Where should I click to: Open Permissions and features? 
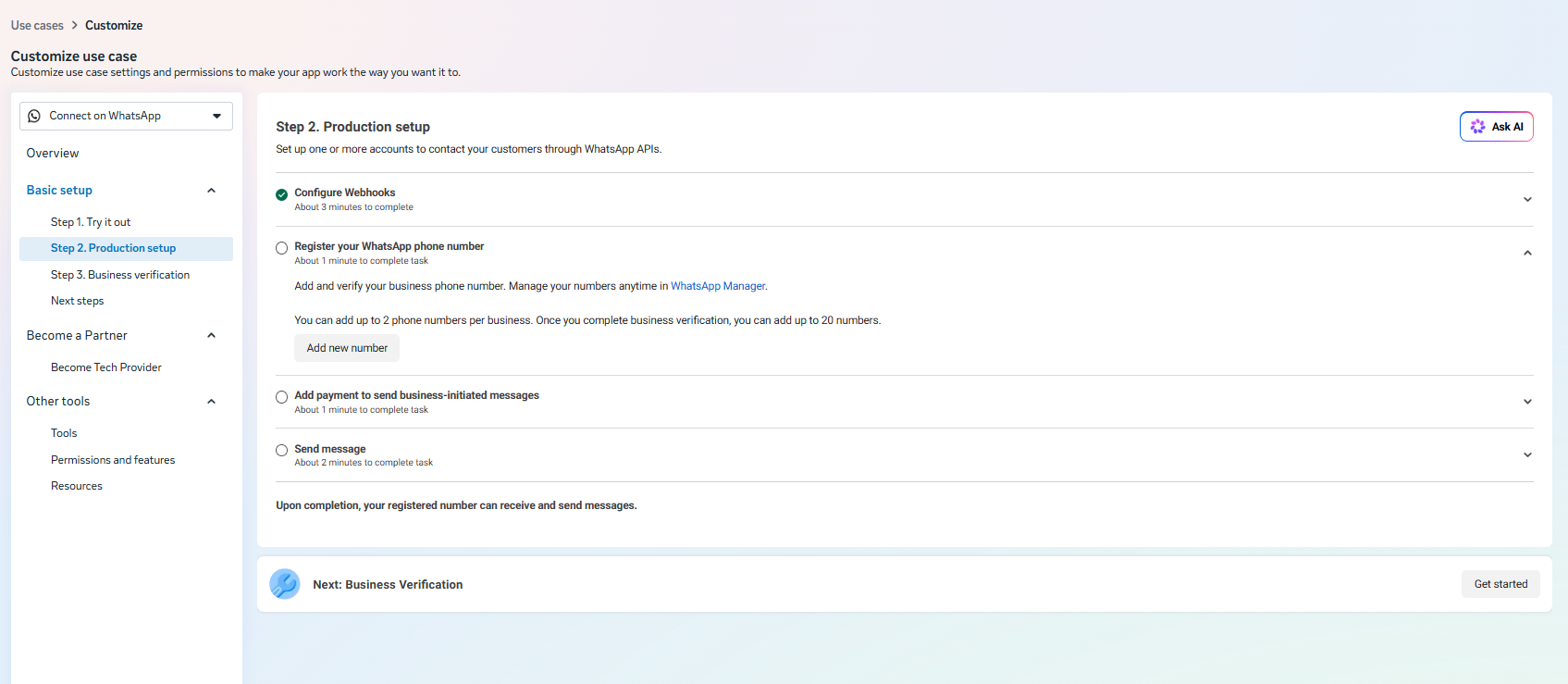coord(113,460)
